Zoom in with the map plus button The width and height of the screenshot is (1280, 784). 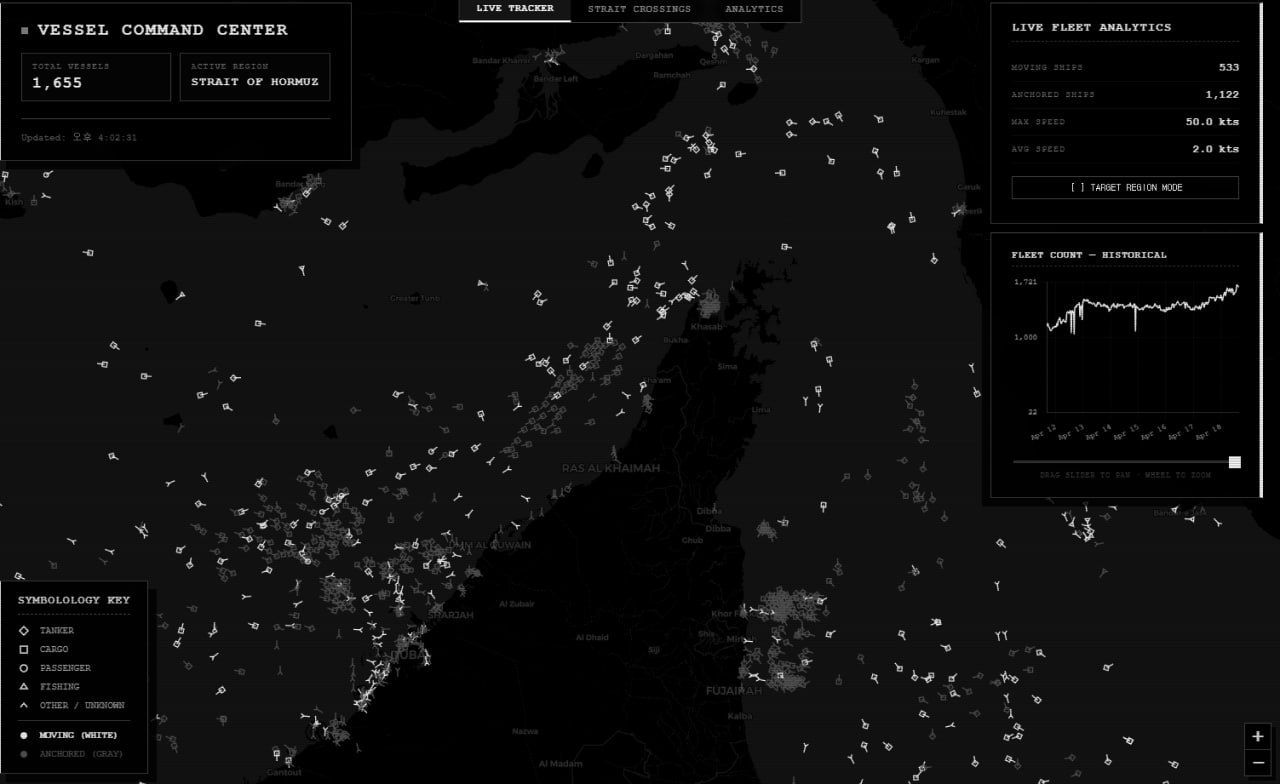point(1257,737)
